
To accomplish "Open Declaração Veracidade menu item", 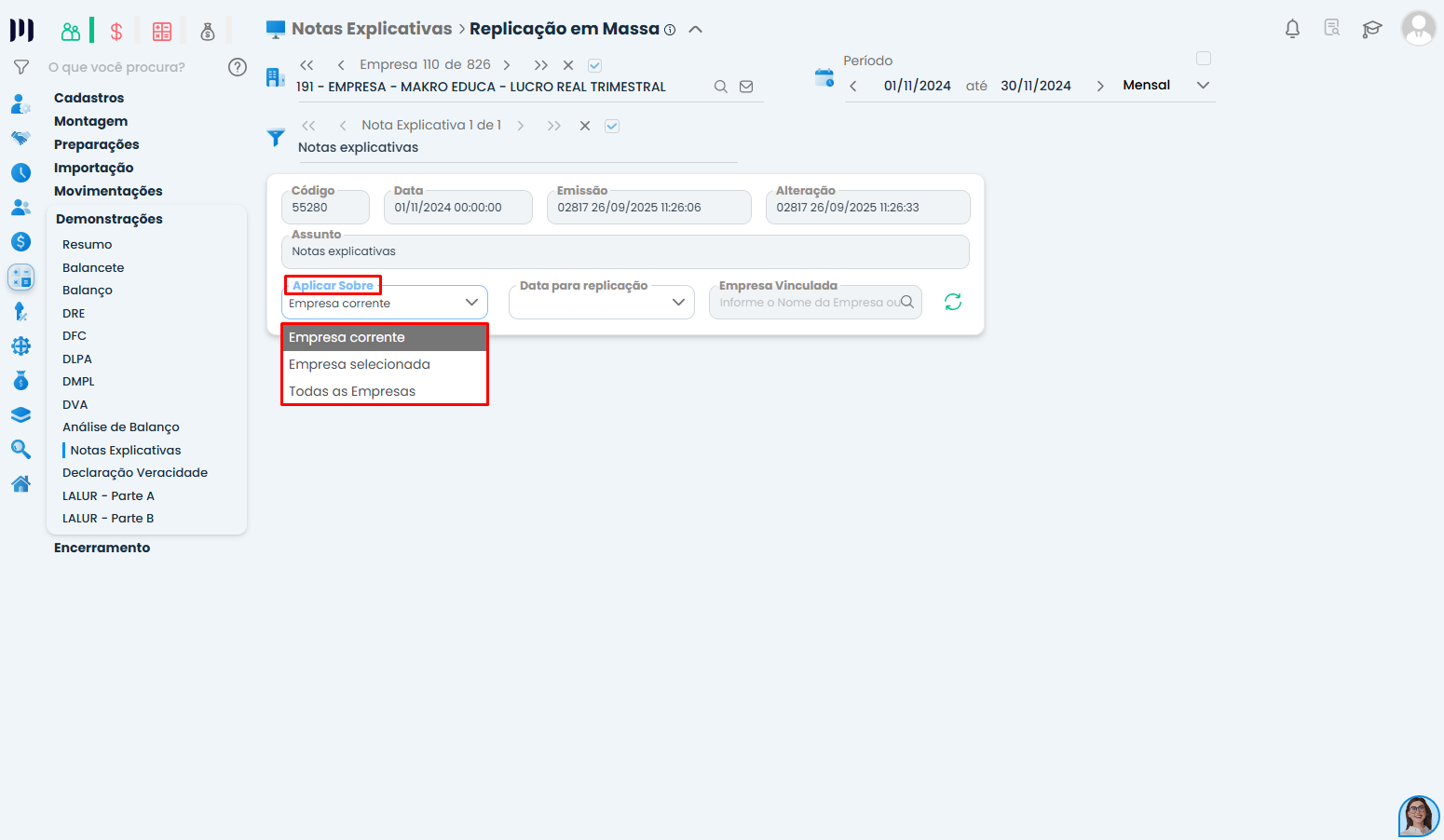I will (x=135, y=472).
